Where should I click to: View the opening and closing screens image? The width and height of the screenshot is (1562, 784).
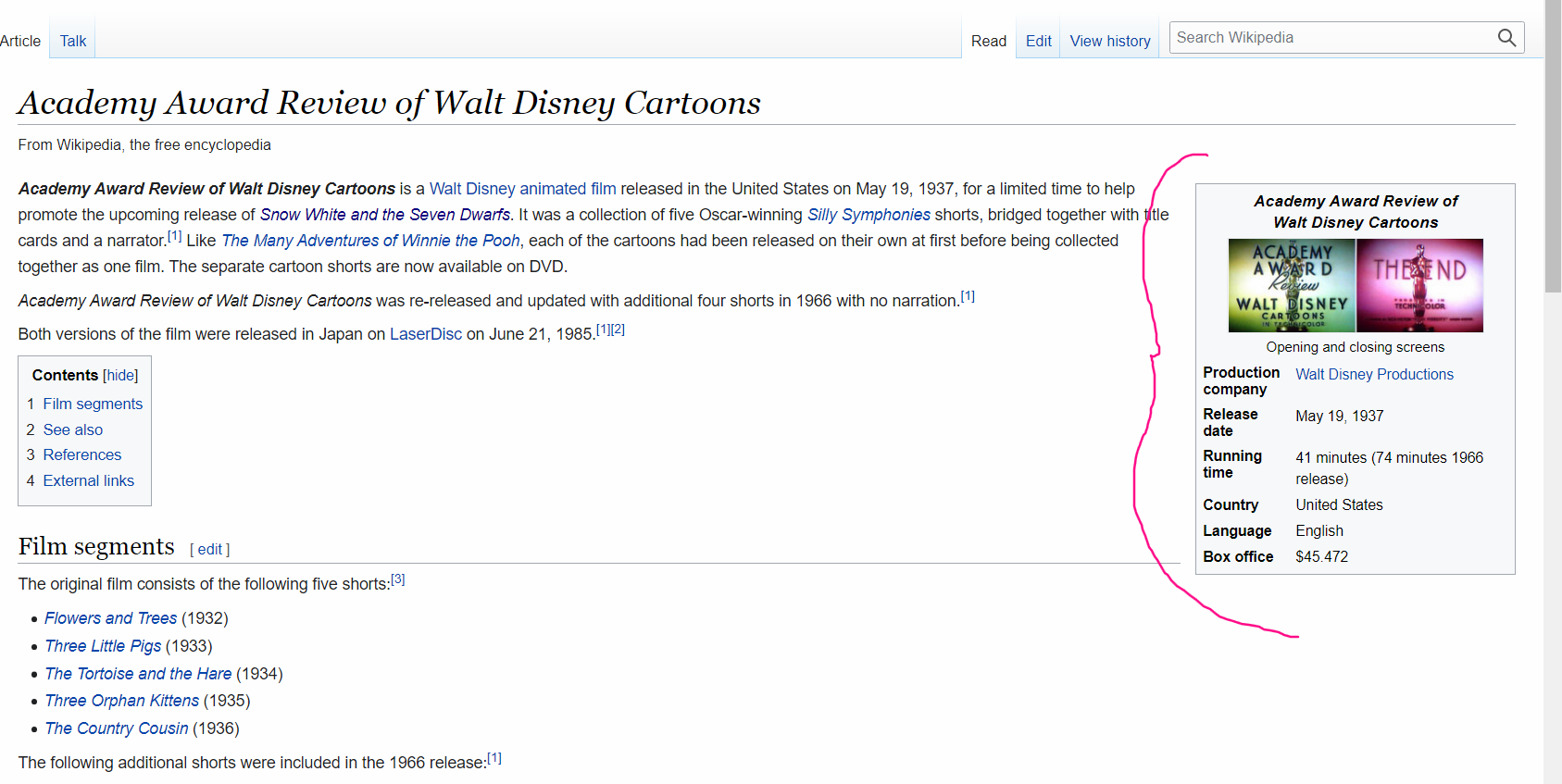tap(1356, 285)
